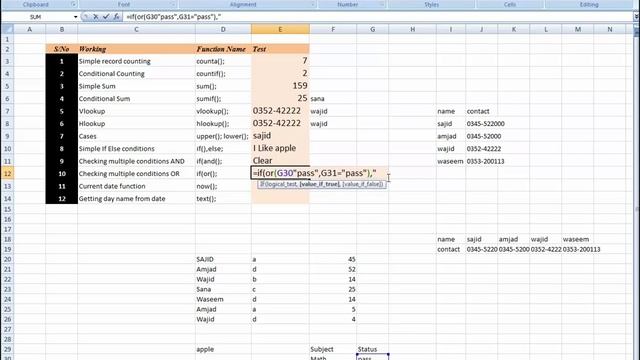Click the Select All corner button
This screenshot has width=640, height=360.
click(x=7, y=29)
